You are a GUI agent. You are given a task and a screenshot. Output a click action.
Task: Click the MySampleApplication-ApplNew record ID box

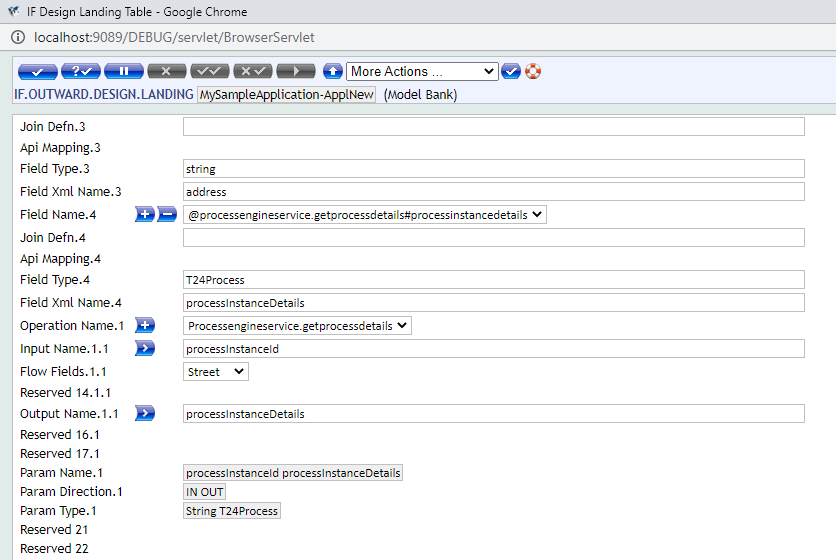pyautogui.click(x=287, y=95)
